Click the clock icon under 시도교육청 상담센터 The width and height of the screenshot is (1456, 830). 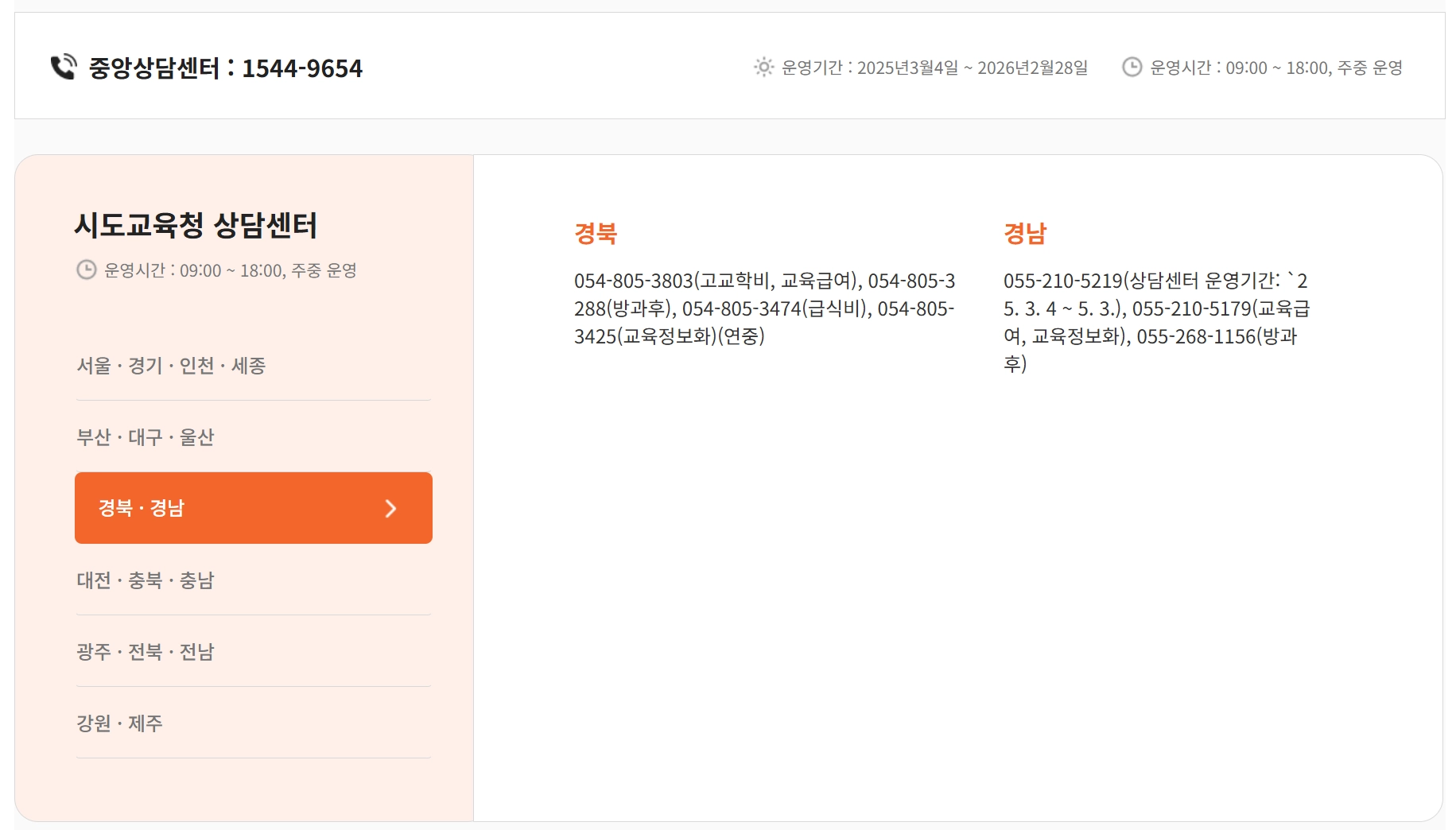coord(86,270)
